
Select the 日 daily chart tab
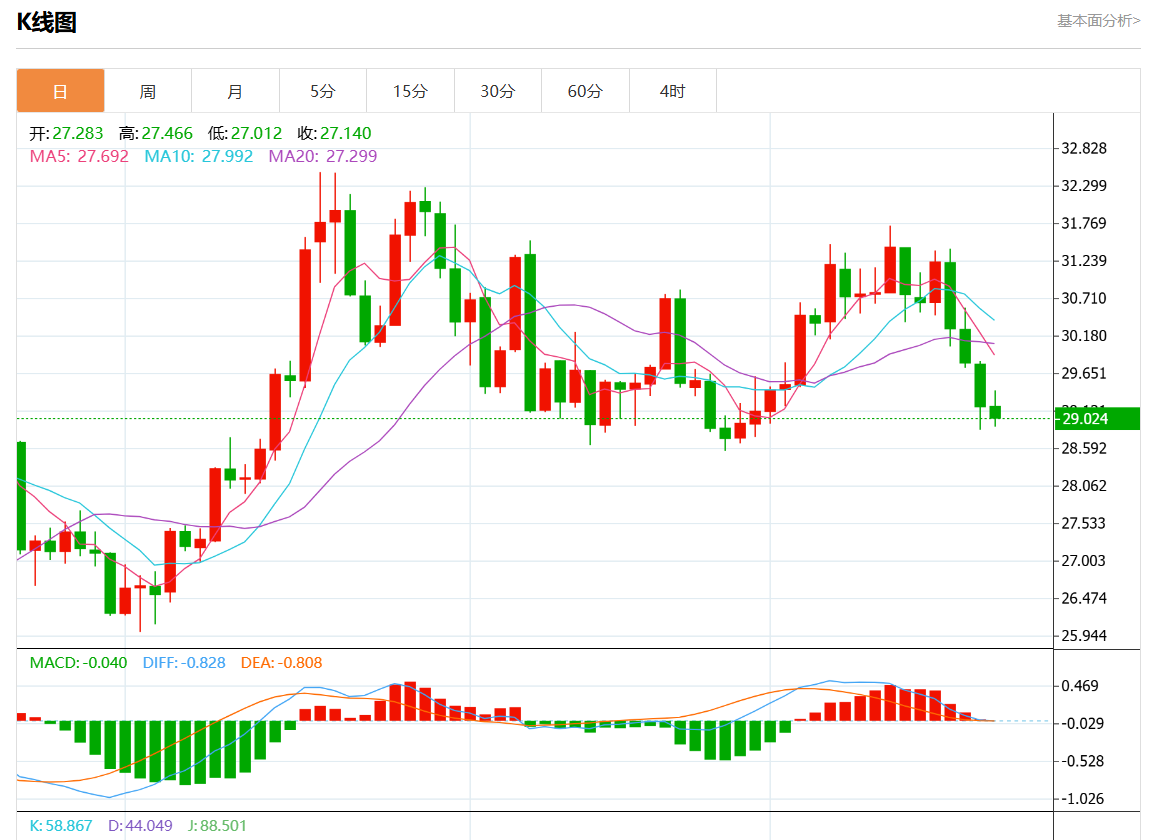click(x=60, y=91)
